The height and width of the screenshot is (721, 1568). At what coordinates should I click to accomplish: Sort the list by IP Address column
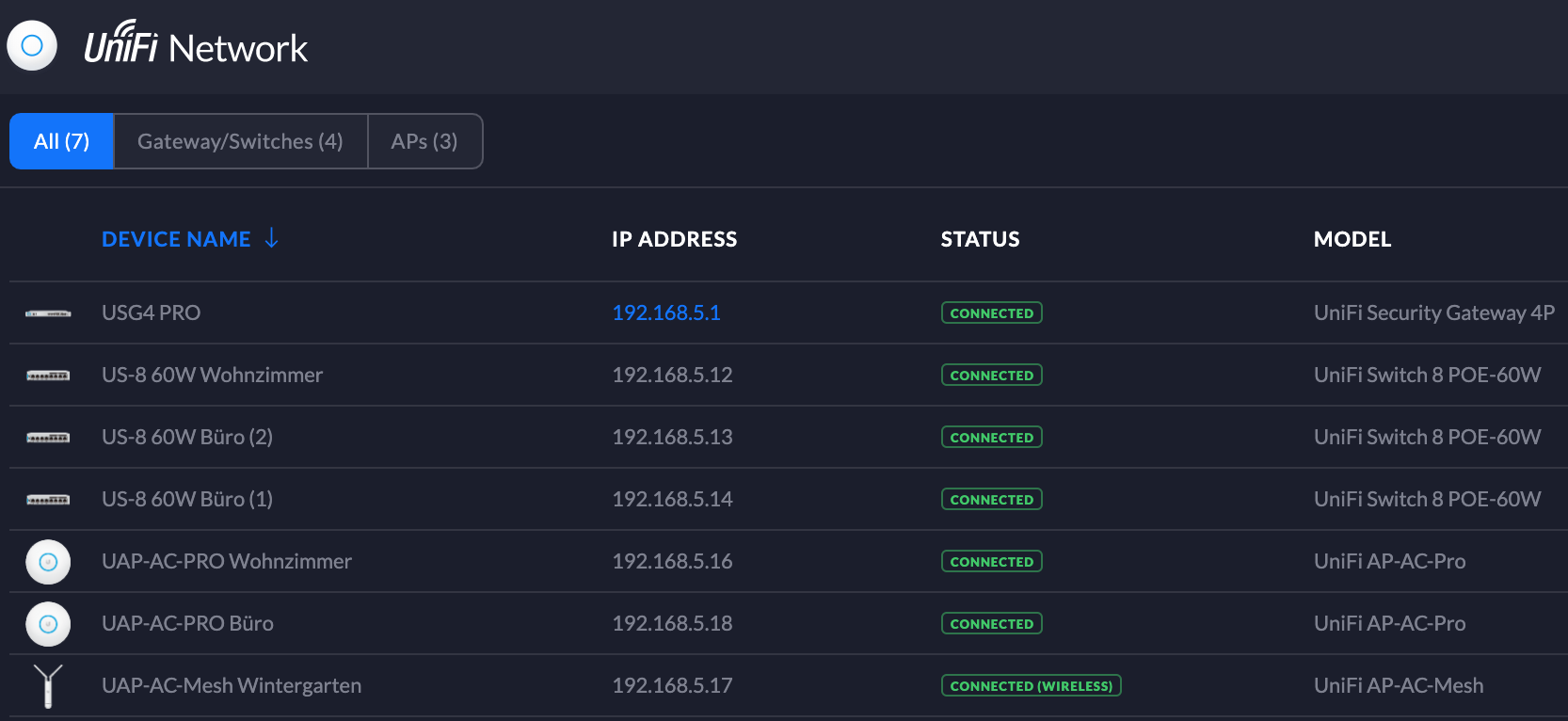[674, 239]
